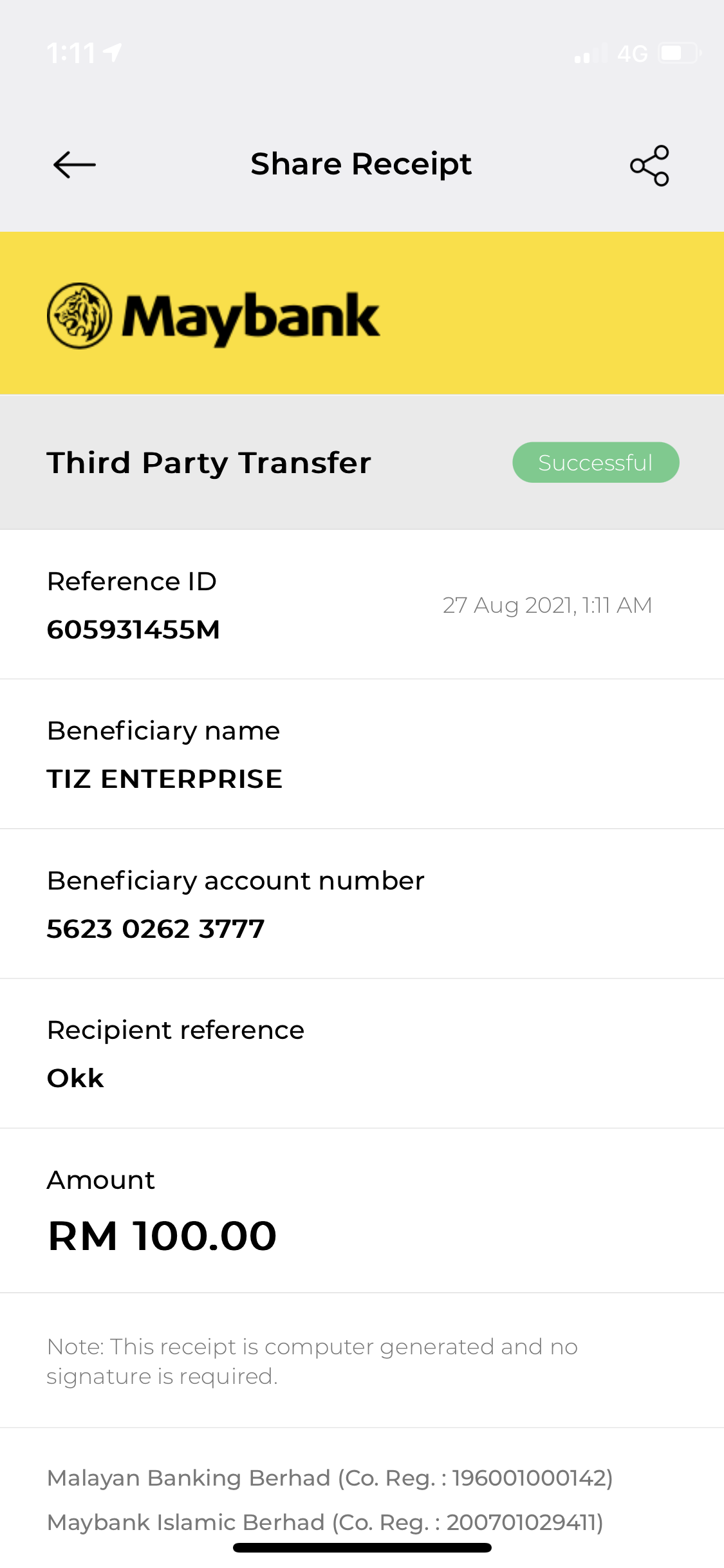Tap the Third Party Transfer heading
Viewport: 724px width, 1568px height.
coord(209,463)
